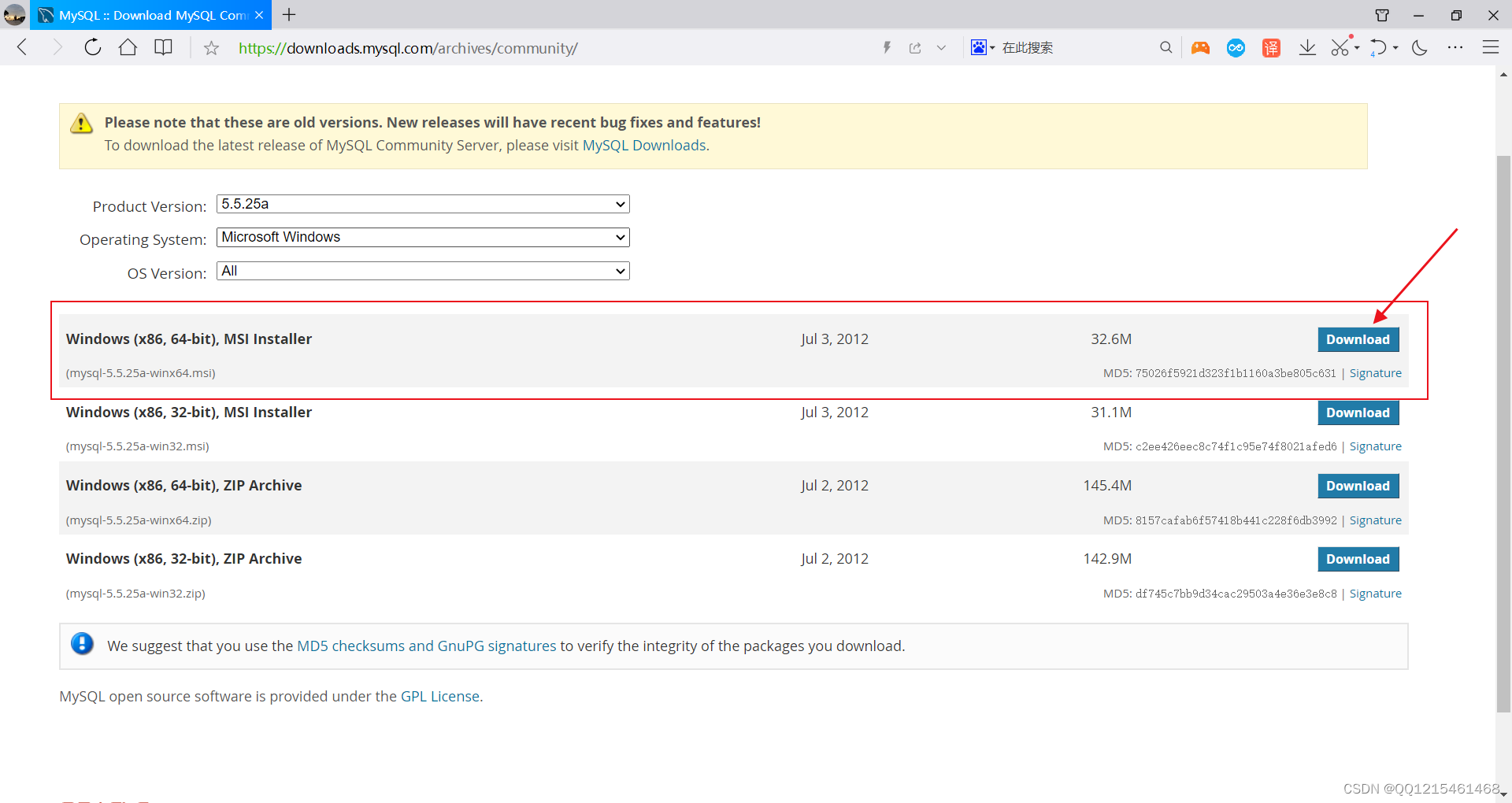The height and width of the screenshot is (803, 1512).
Task: Click the MySQL Downloads link
Action: pos(643,146)
